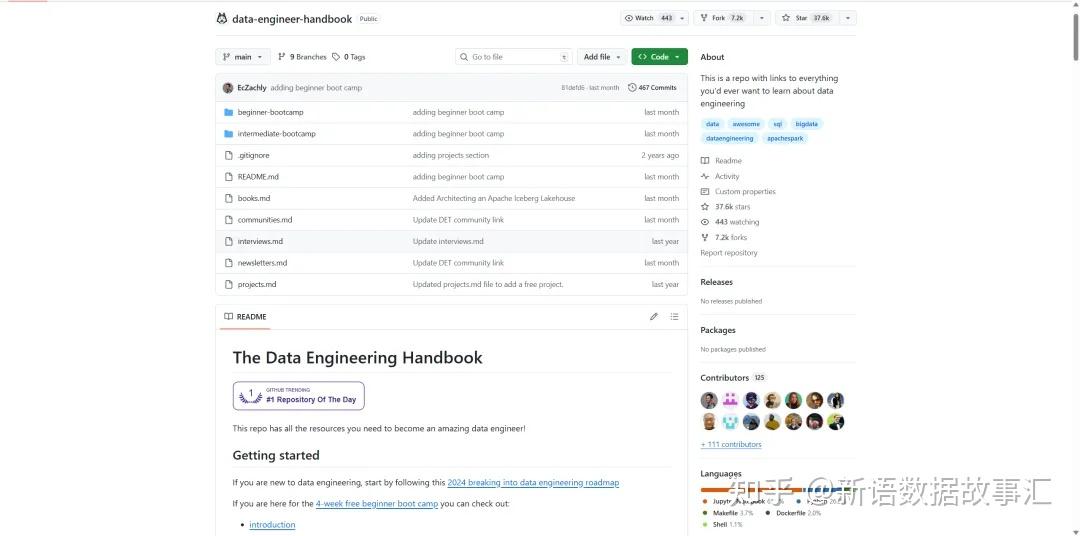Viewport: 1080px width, 536px height.
Task: Open the + 111 contributors link
Action: coord(731,444)
